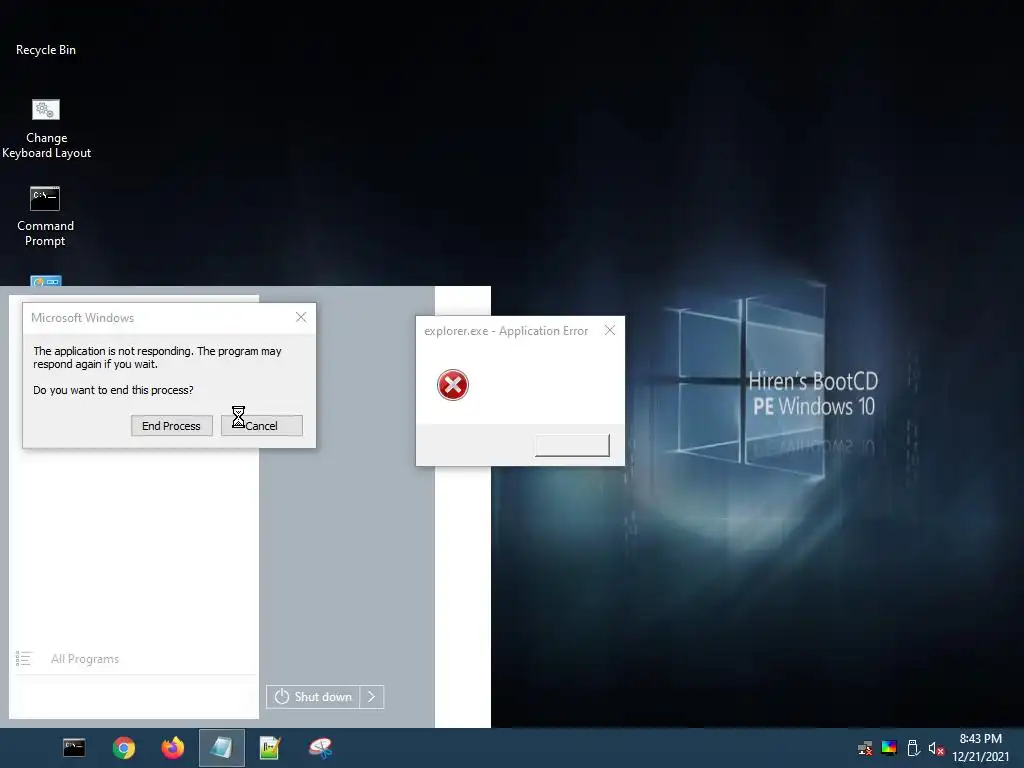Open the scissors snipping tool taskbar icon

click(320, 748)
